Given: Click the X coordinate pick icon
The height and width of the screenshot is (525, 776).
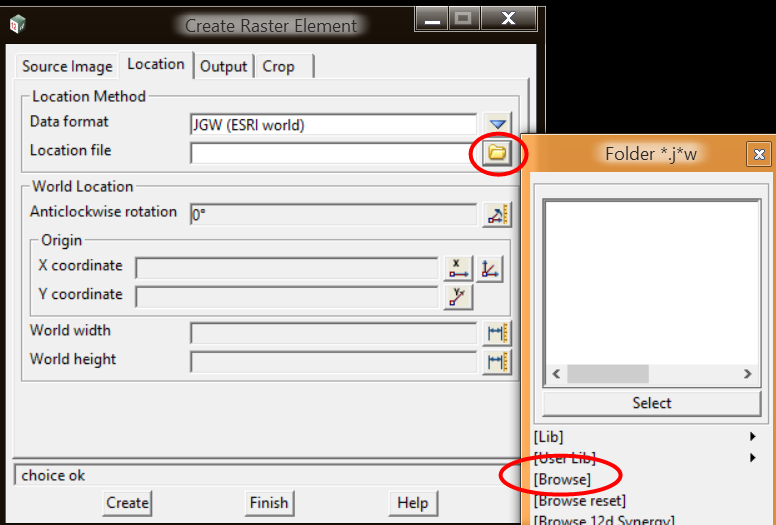Looking at the screenshot, I should tap(458, 269).
